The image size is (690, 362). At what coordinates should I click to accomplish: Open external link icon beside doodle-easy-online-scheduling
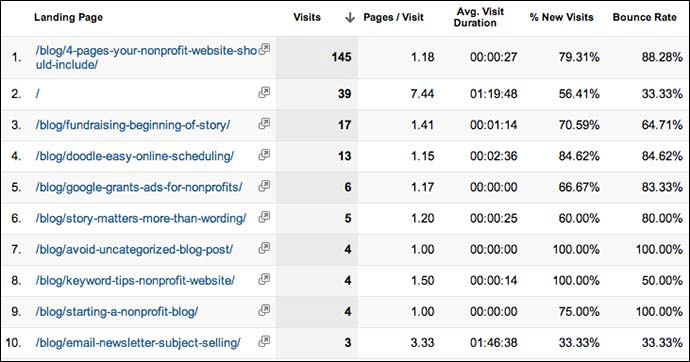tap(264, 155)
